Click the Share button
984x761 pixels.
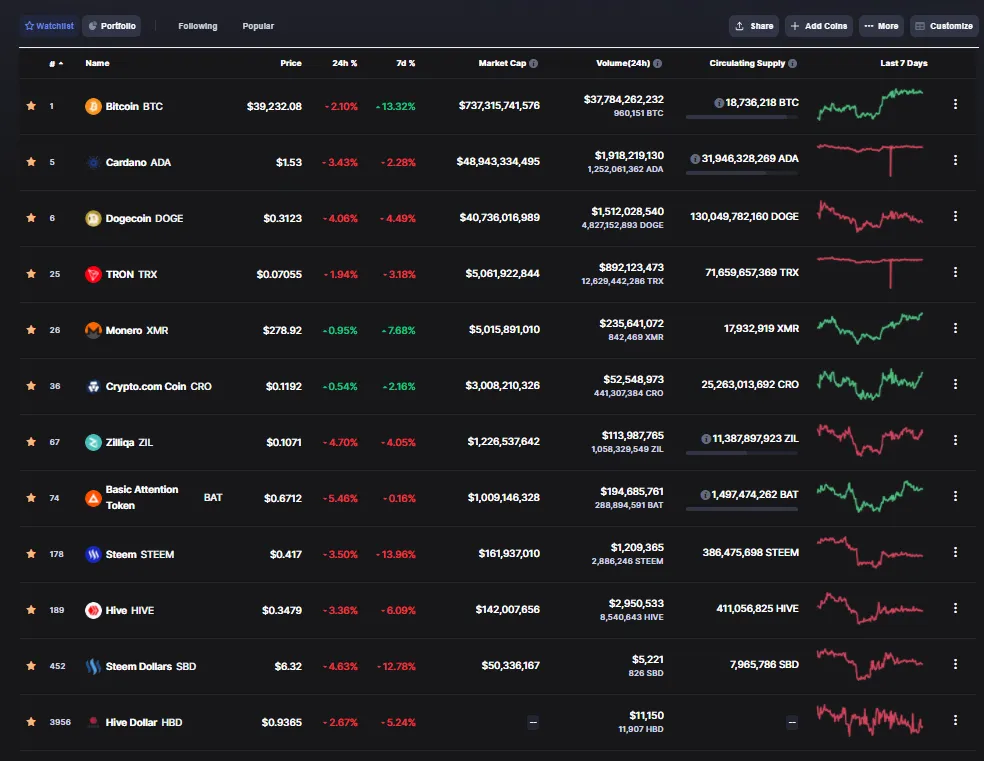pyautogui.click(x=754, y=26)
